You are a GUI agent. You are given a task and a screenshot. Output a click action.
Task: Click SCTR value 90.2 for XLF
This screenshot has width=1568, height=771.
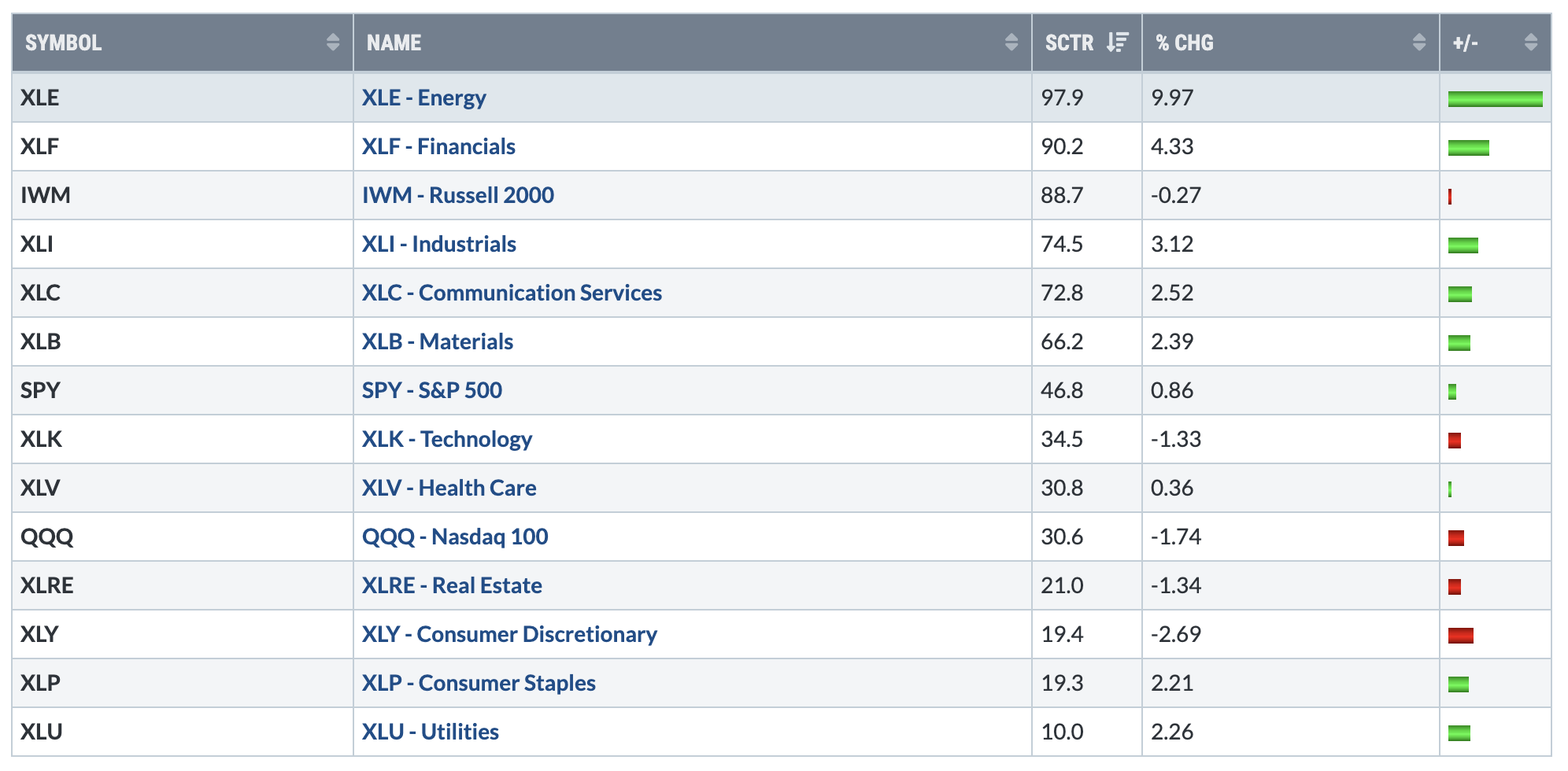pos(1062,146)
